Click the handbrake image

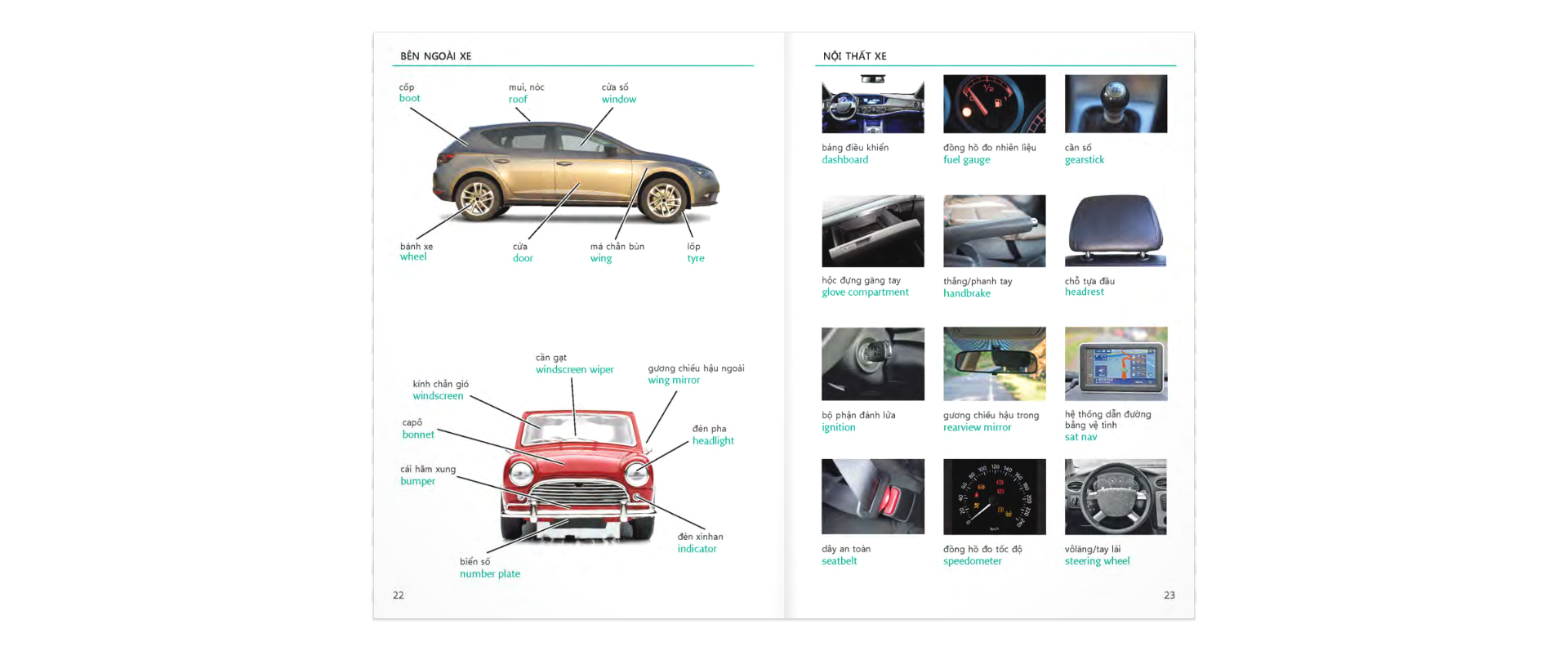pyautogui.click(x=994, y=230)
